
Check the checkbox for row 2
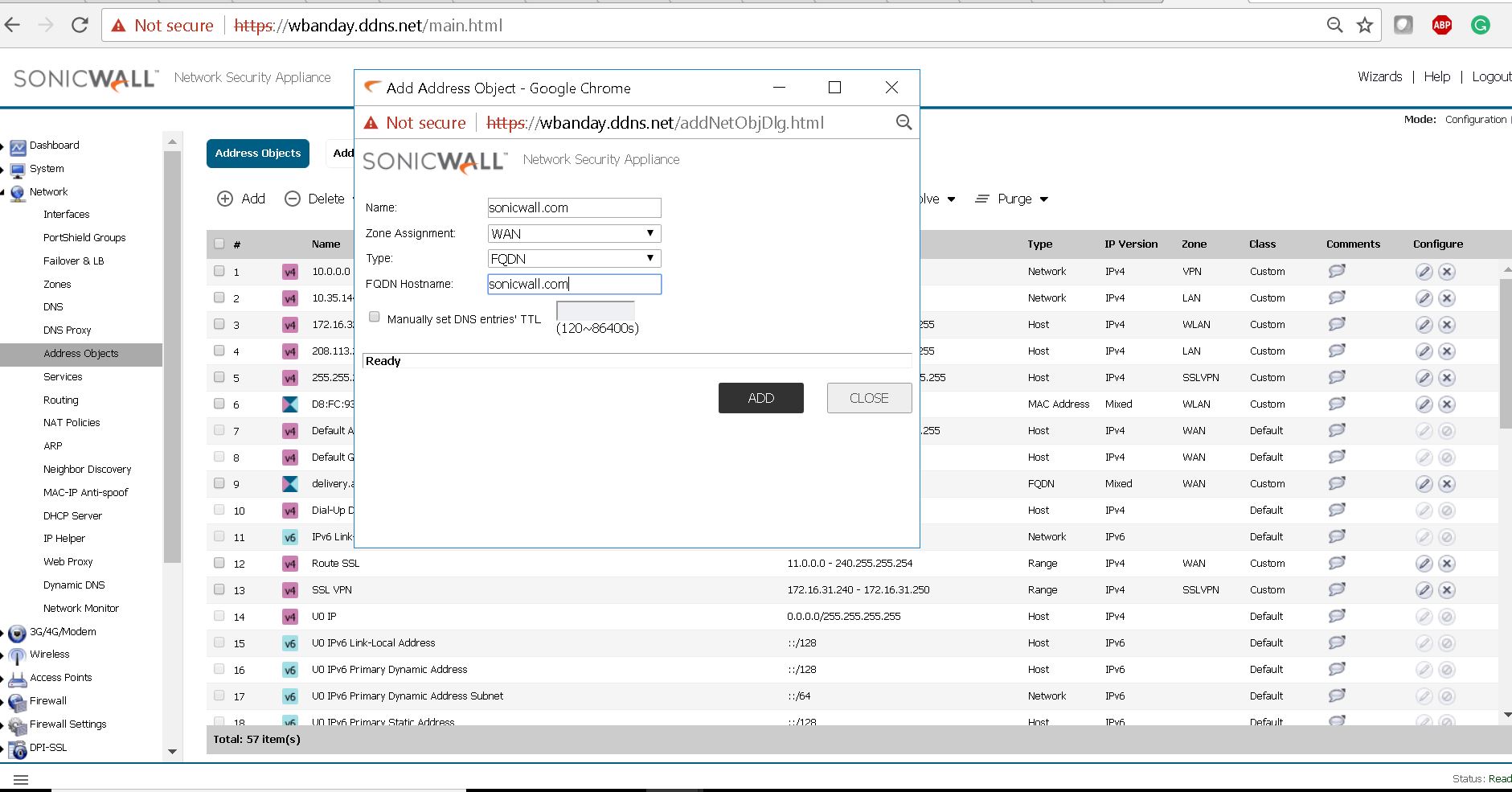[219, 298]
